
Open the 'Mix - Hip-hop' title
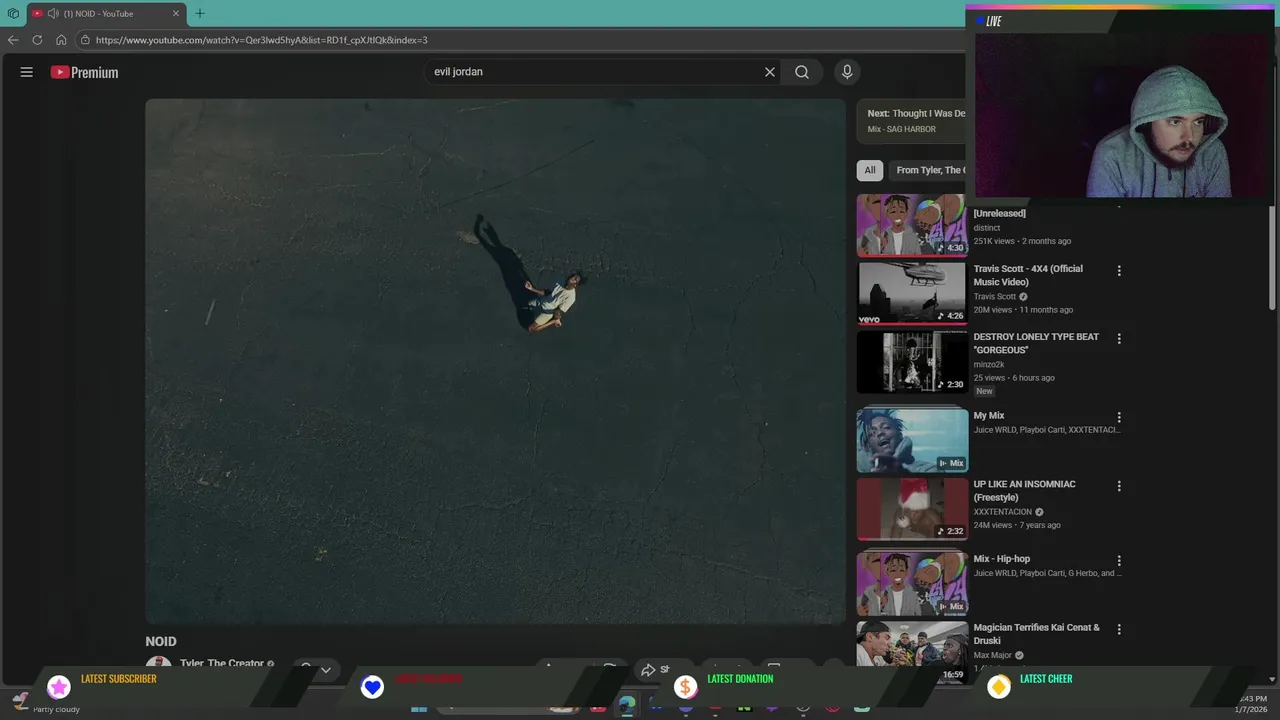(x=1001, y=559)
